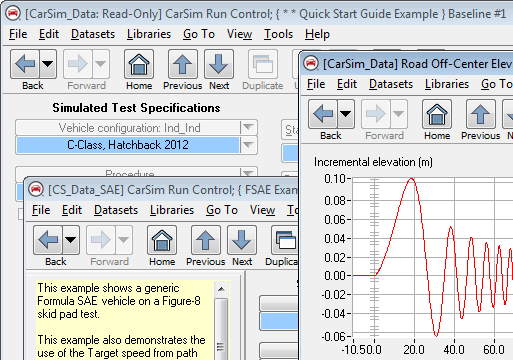Click the notes text scrollbar up arrow
Screen dimensions: 513x360
tap(220, 289)
